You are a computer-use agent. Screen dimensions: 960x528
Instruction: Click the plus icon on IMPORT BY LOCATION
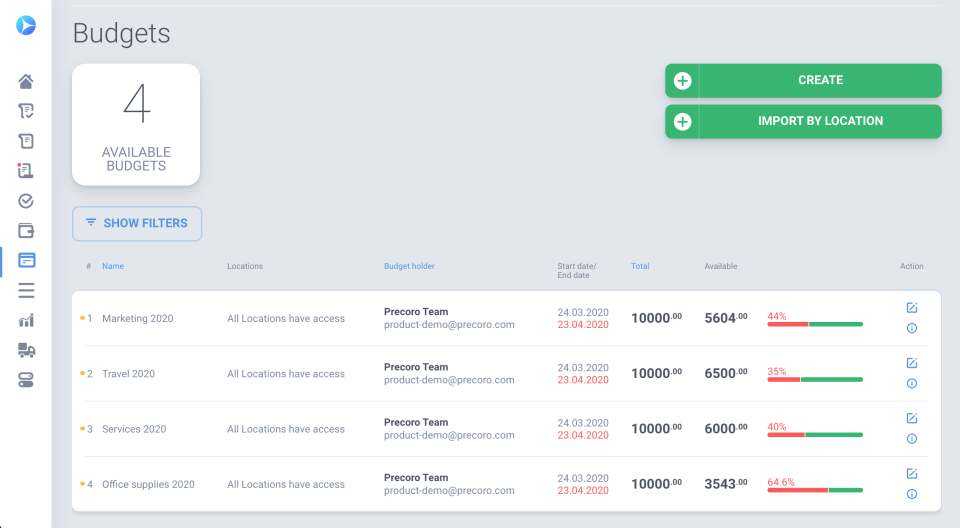pyautogui.click(x=683, y=121)
